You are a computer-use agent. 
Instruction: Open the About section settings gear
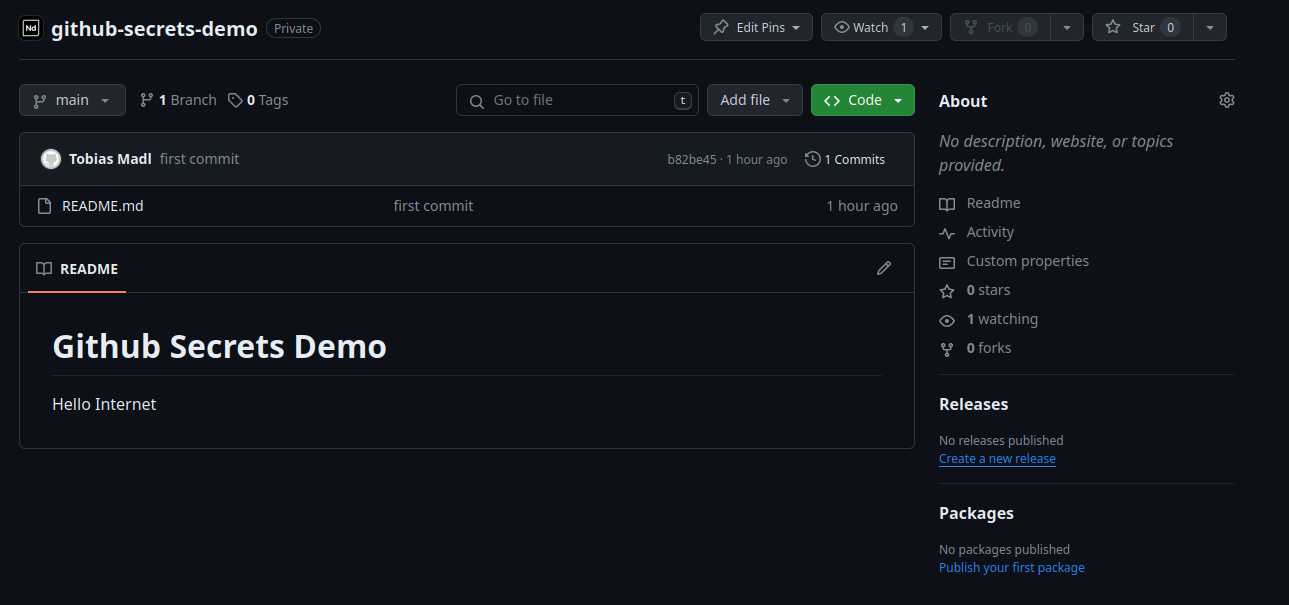pyautogui.click(x=1226, y=100)
